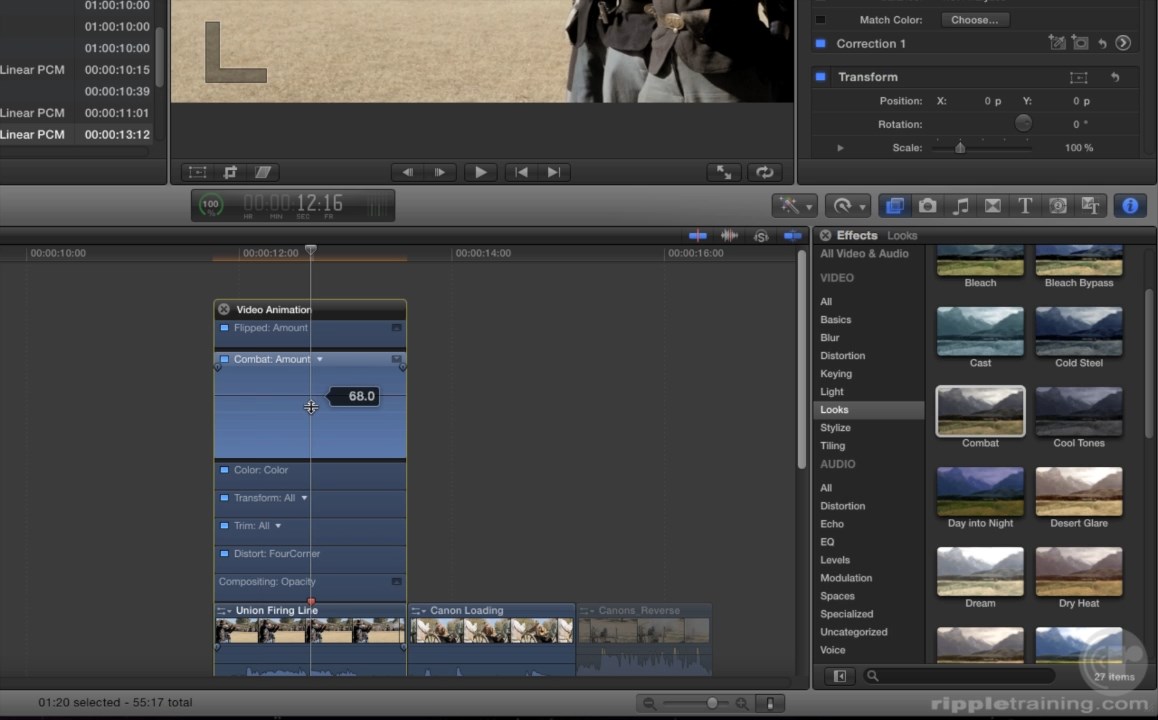Image resolution: width=1158 pixels, height=720 pixels.
Task: Disable the Flipped: Amount effect
Action: [x=224, y=328]
